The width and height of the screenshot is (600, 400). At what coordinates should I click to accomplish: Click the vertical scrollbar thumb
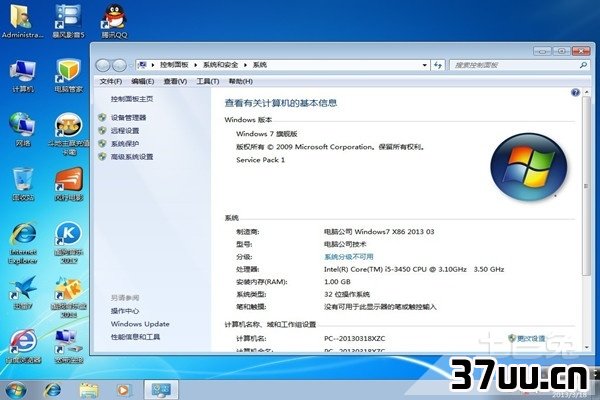586,186
